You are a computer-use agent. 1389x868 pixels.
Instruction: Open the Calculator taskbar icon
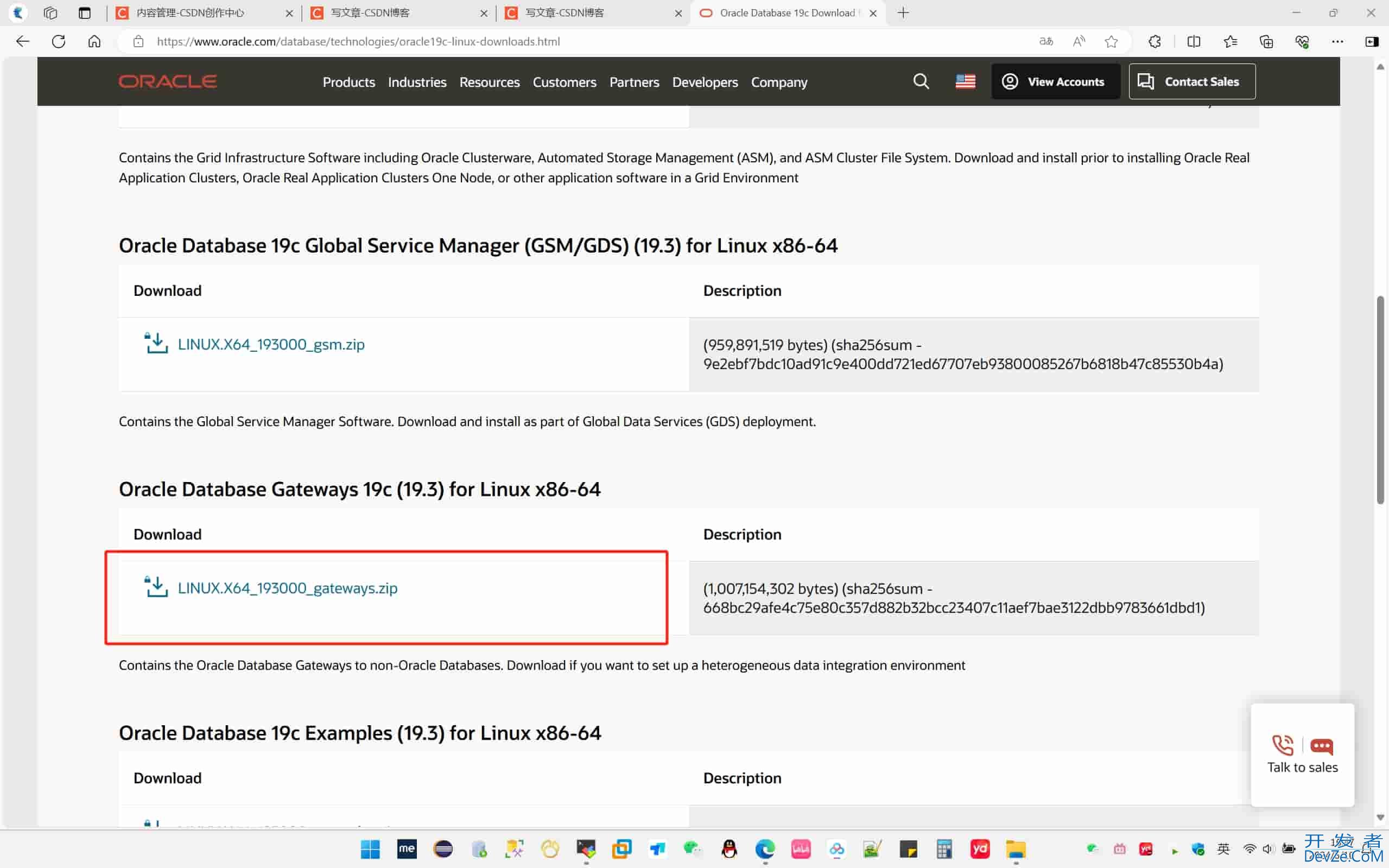(x=944, y=848)
